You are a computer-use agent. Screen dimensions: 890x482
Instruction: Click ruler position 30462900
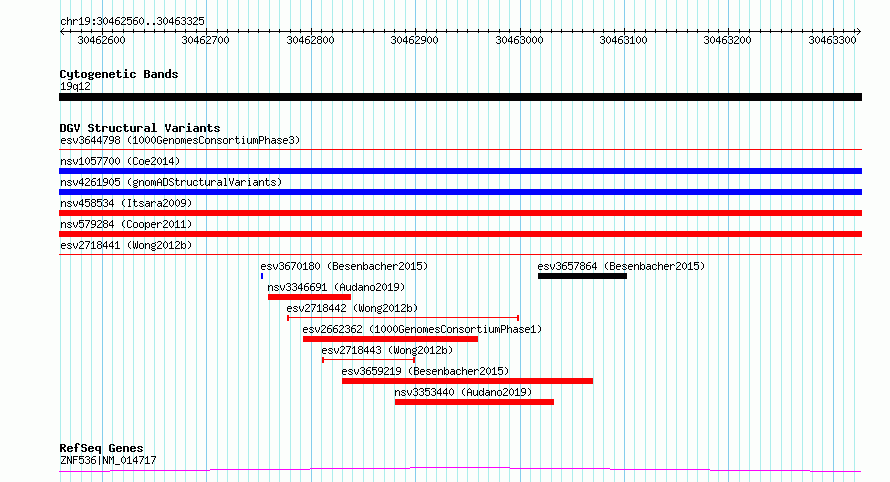pos(414,40)
